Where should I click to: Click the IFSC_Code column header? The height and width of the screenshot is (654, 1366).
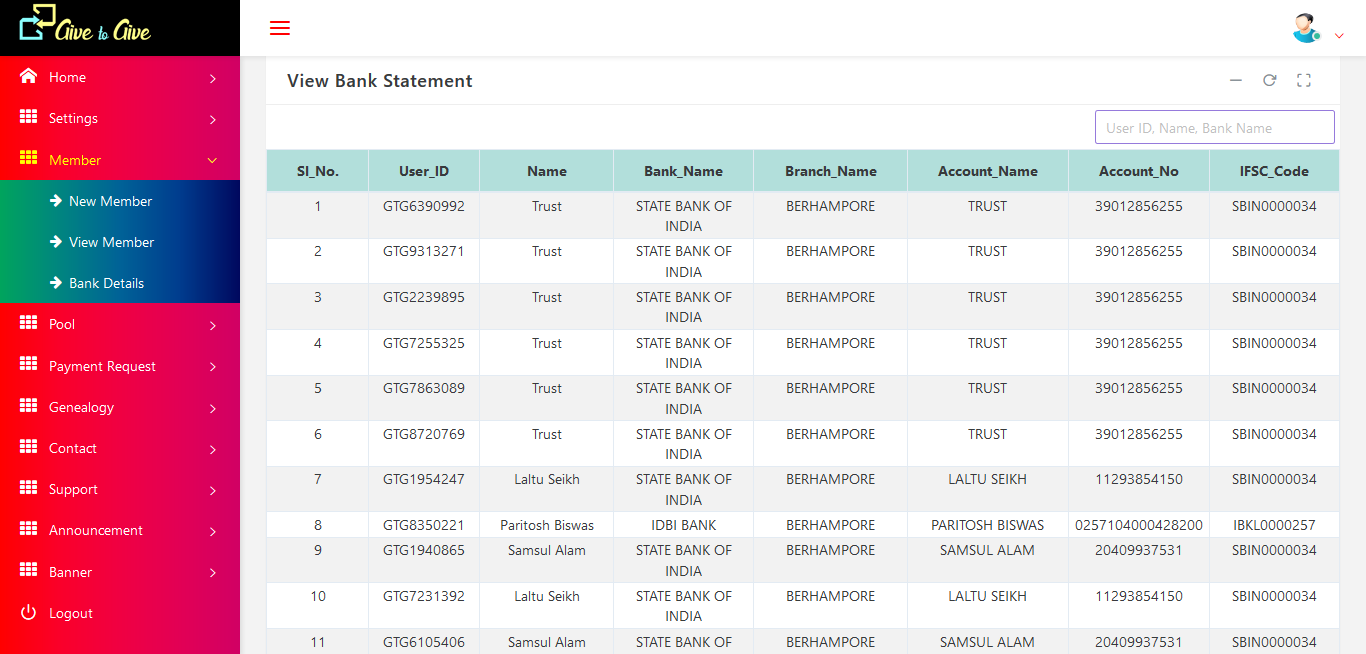[1274, 171]
